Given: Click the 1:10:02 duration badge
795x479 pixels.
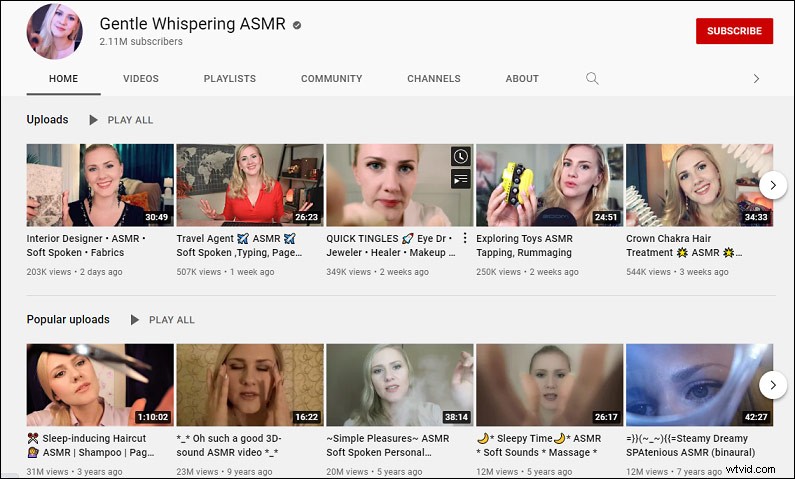Looking at the screenshot, I should point(153,417).
